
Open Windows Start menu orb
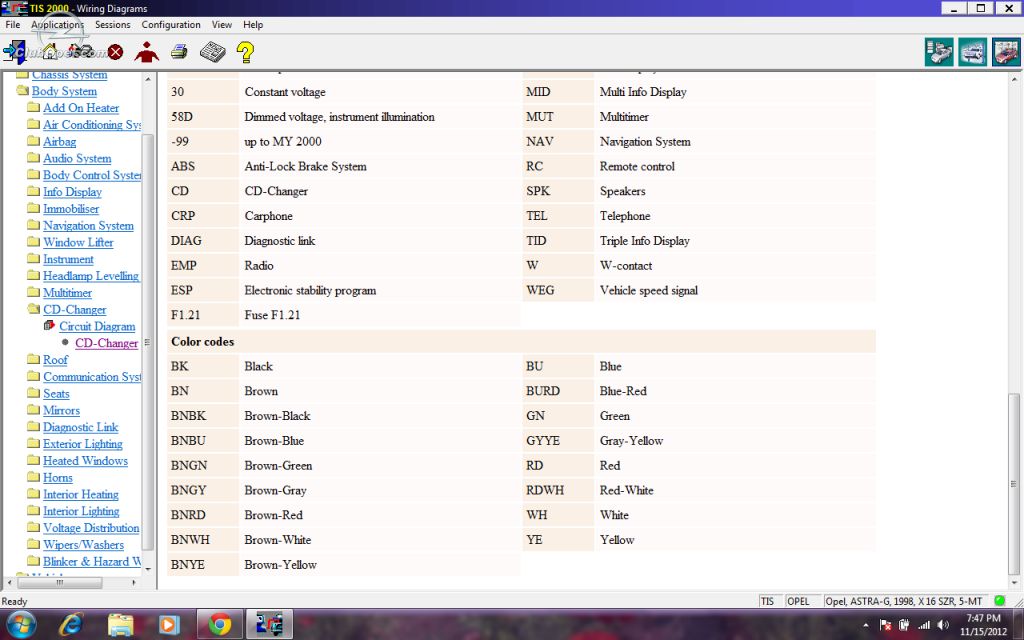tap(21, 625)
